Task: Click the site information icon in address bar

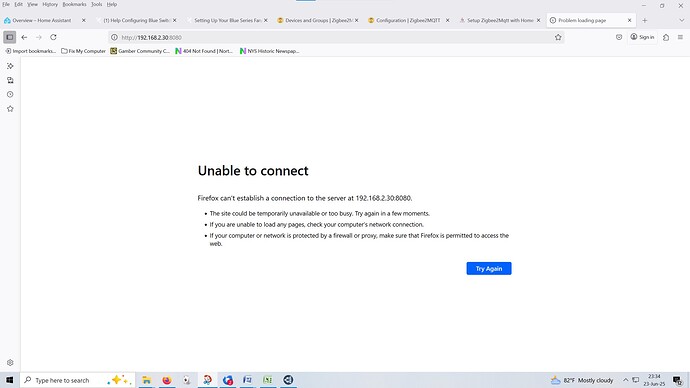Action: (x=114, y=37)
